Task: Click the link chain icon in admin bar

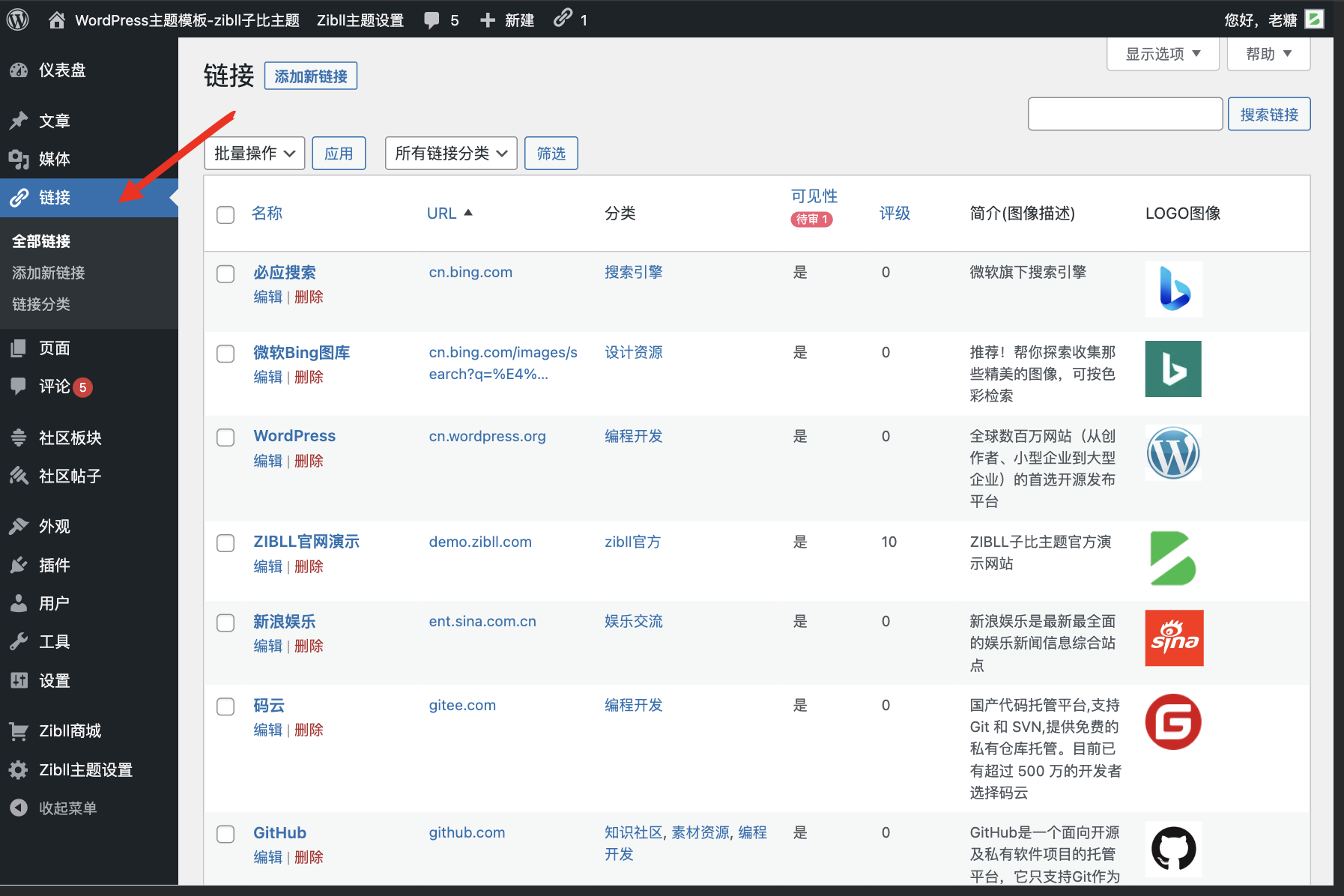Action: point(563,18)
